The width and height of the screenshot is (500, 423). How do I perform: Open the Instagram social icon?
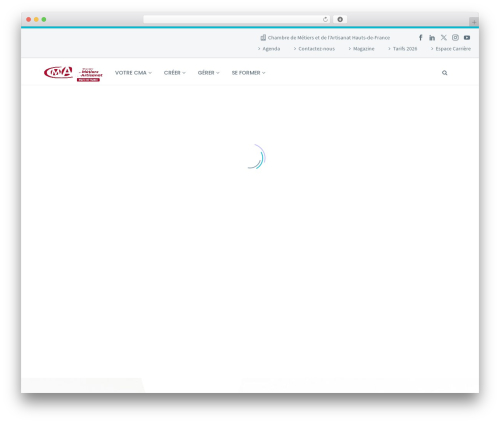(x=455, y=38)
